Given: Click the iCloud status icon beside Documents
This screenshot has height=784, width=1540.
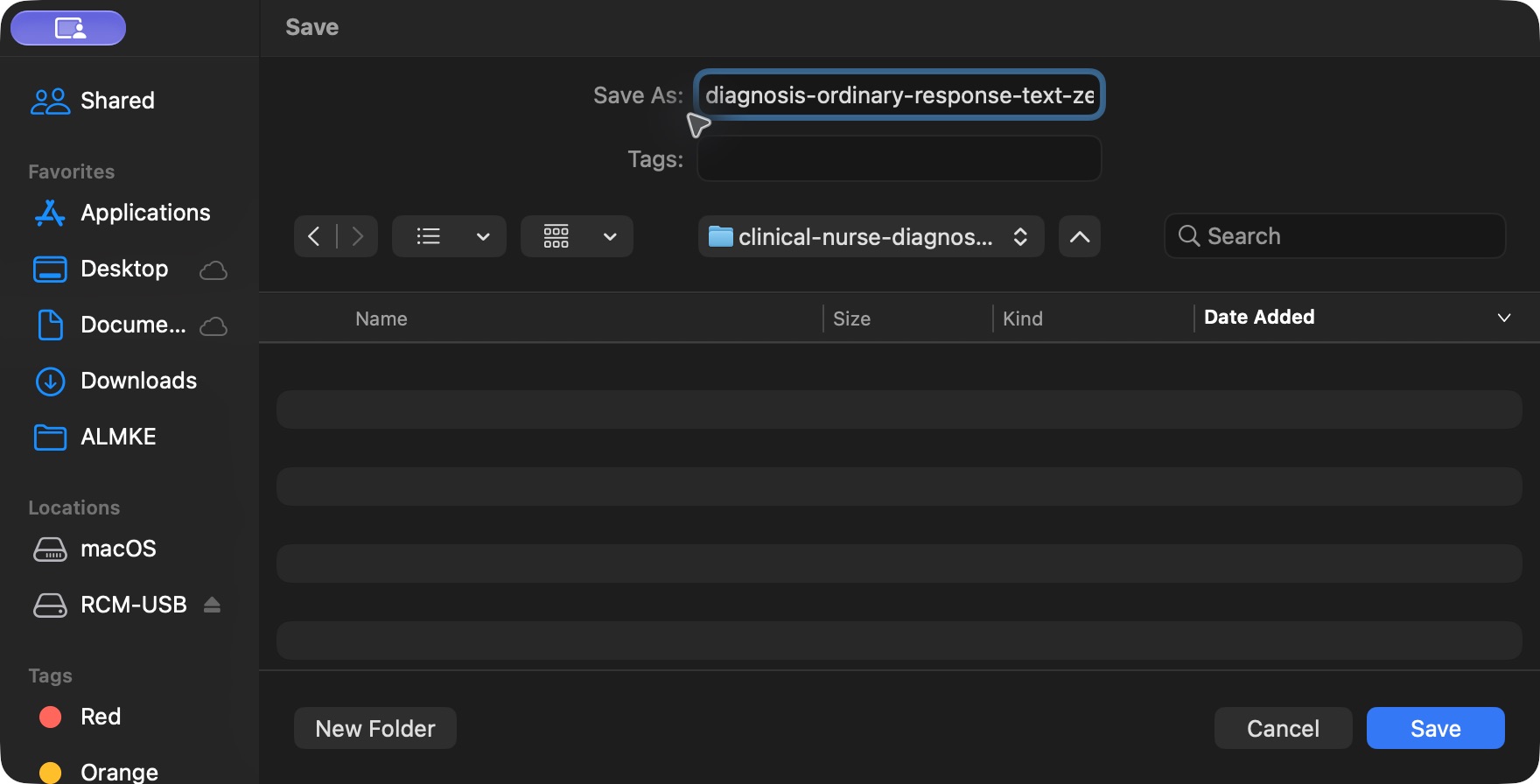Looking at the screenshot, I should [x=213, y=326].
